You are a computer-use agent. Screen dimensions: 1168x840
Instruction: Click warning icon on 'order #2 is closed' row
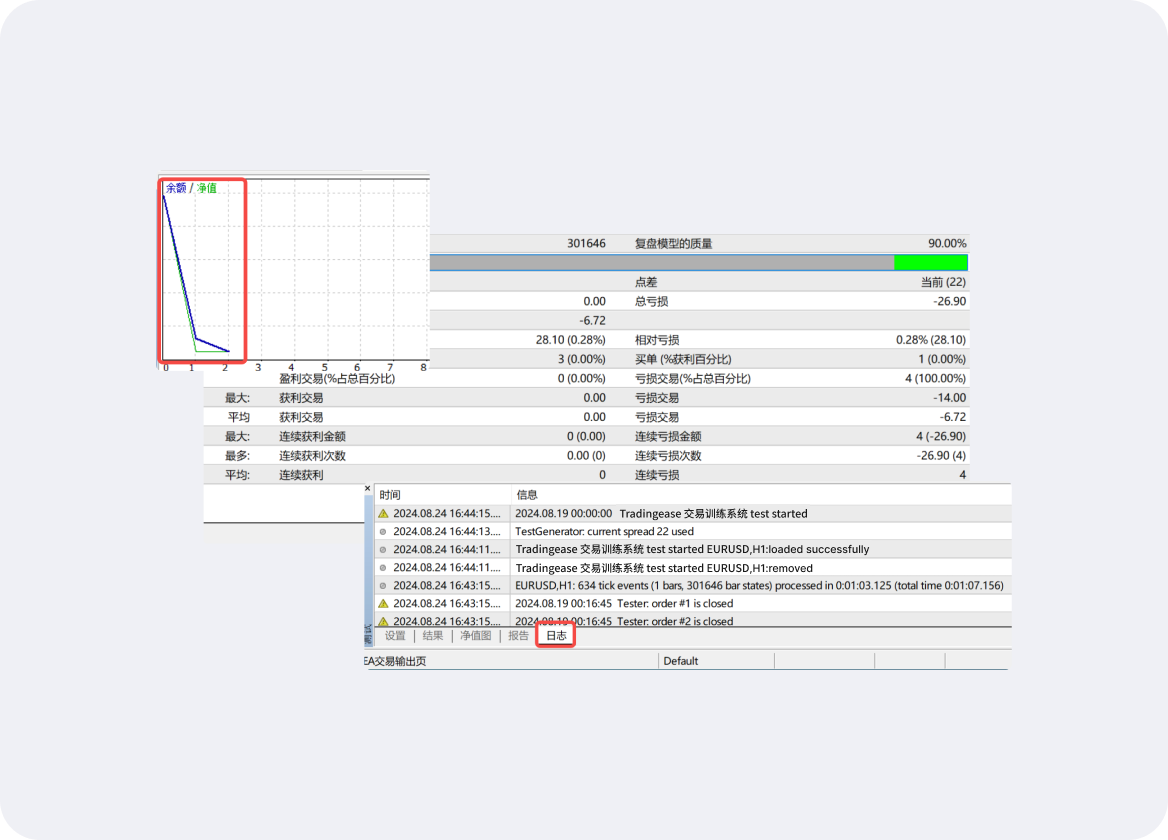383,621
